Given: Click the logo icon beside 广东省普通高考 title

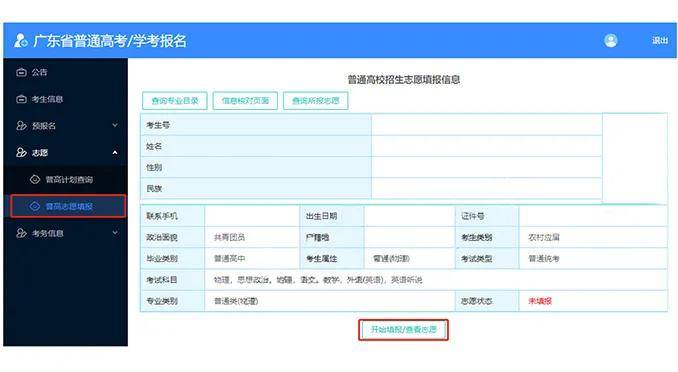Looking at the screenshot, I should coord(21,40).
